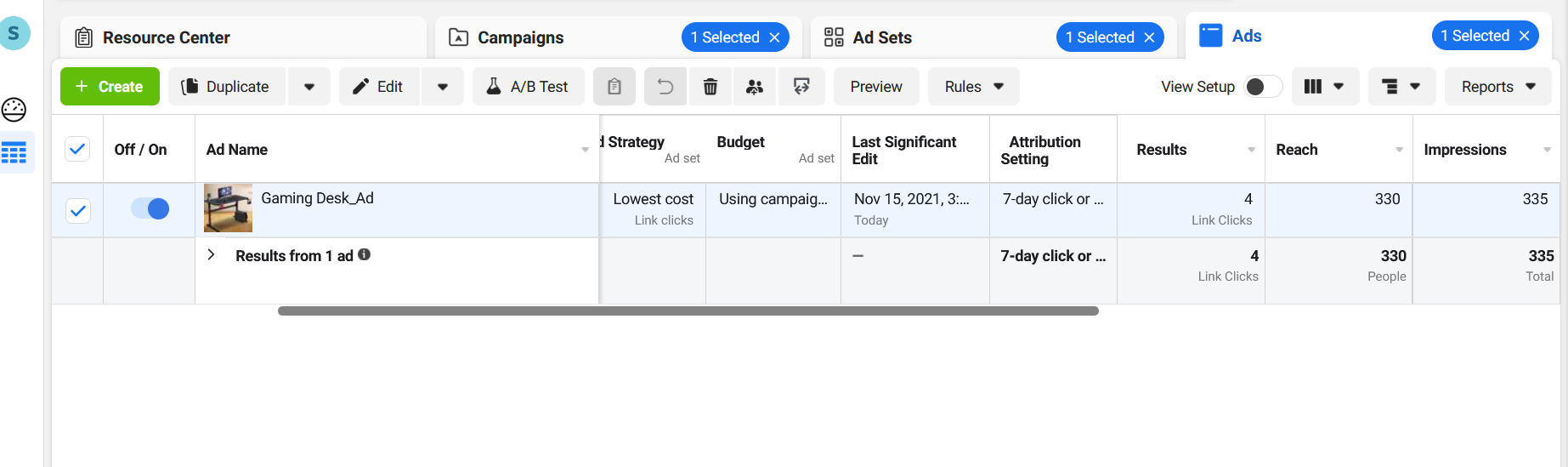Screen dimensions: 1568x467
Task: Open the Resource Center tab
Action: (x=166, y=37)
